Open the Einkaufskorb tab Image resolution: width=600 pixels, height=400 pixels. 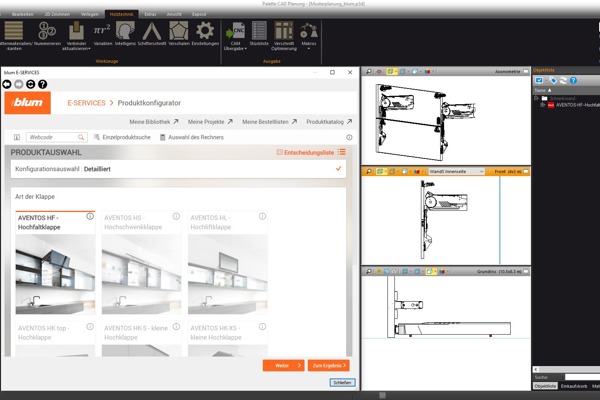coord(572,384)
